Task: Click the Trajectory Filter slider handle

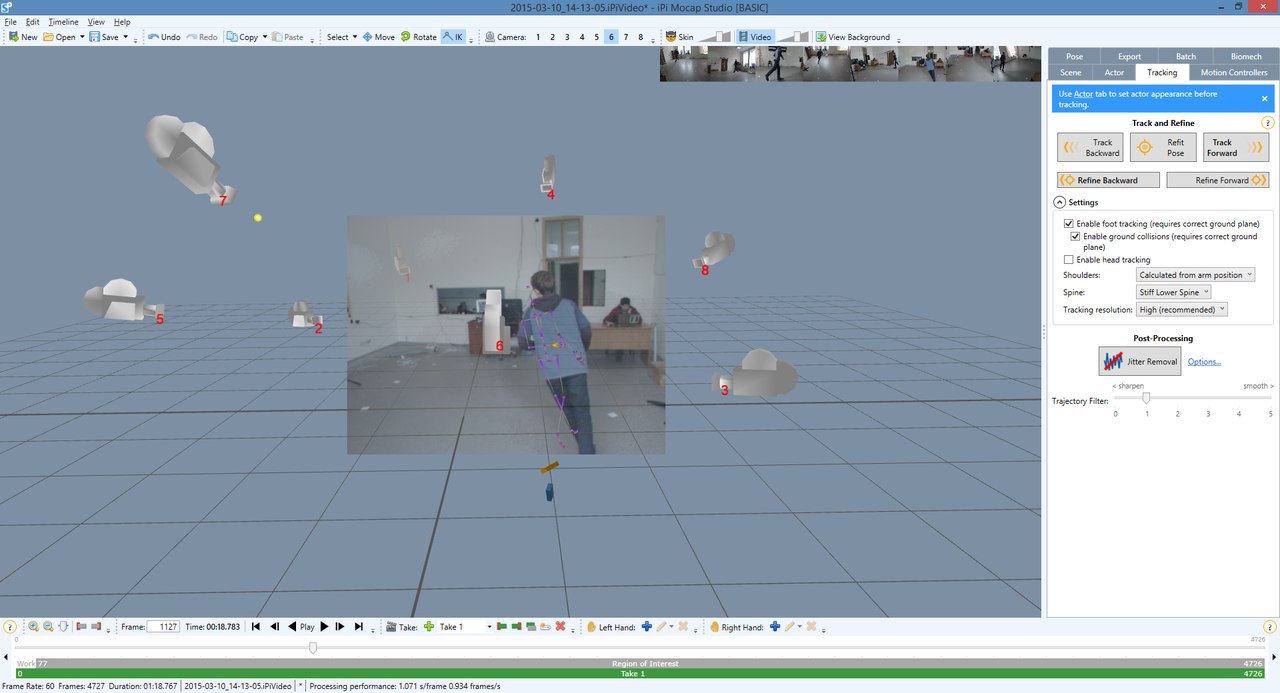Action: (x=1146, y=398)
